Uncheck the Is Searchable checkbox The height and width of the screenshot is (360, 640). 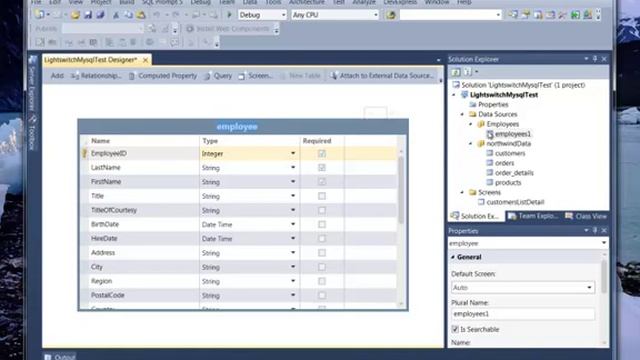pyautogui.click(x=455, y=329)
